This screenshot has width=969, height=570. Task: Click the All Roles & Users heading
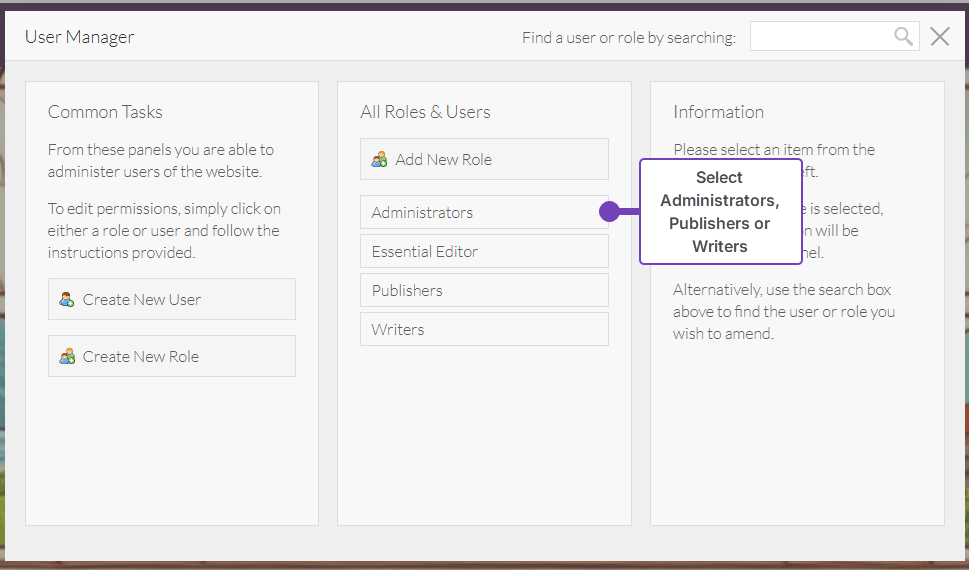coord(425,112)
